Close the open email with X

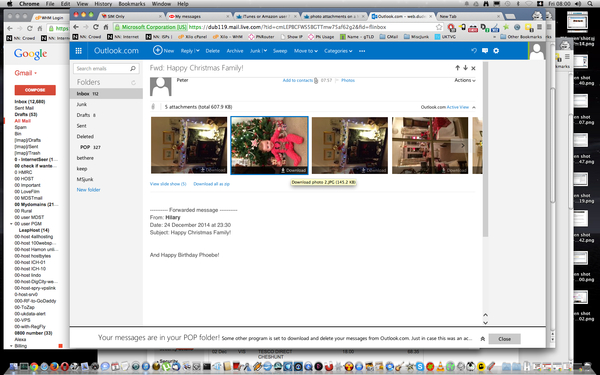[473, 68]
